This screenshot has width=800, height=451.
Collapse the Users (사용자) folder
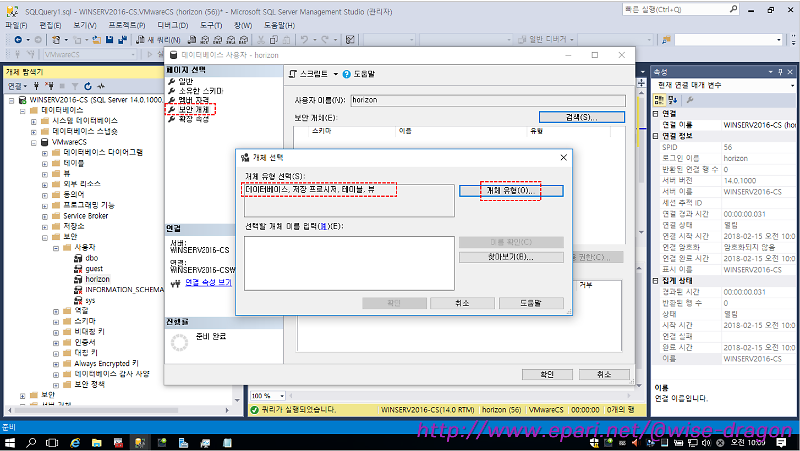click(56, 248)
